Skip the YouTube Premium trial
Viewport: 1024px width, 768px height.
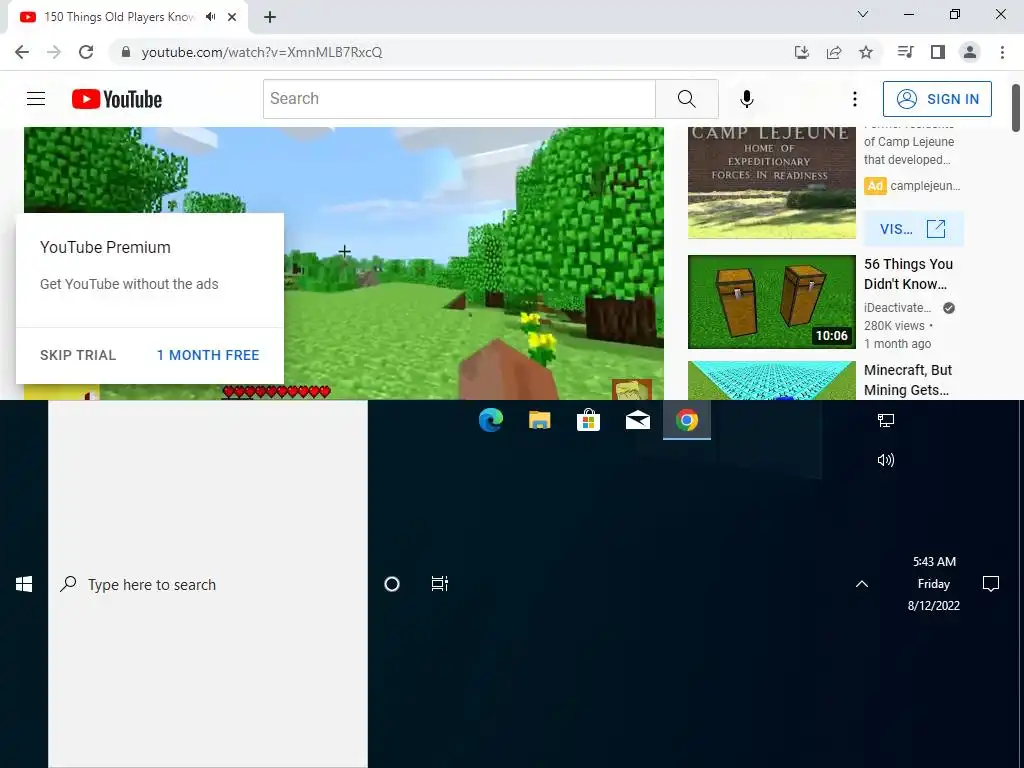tap(78, 355)
